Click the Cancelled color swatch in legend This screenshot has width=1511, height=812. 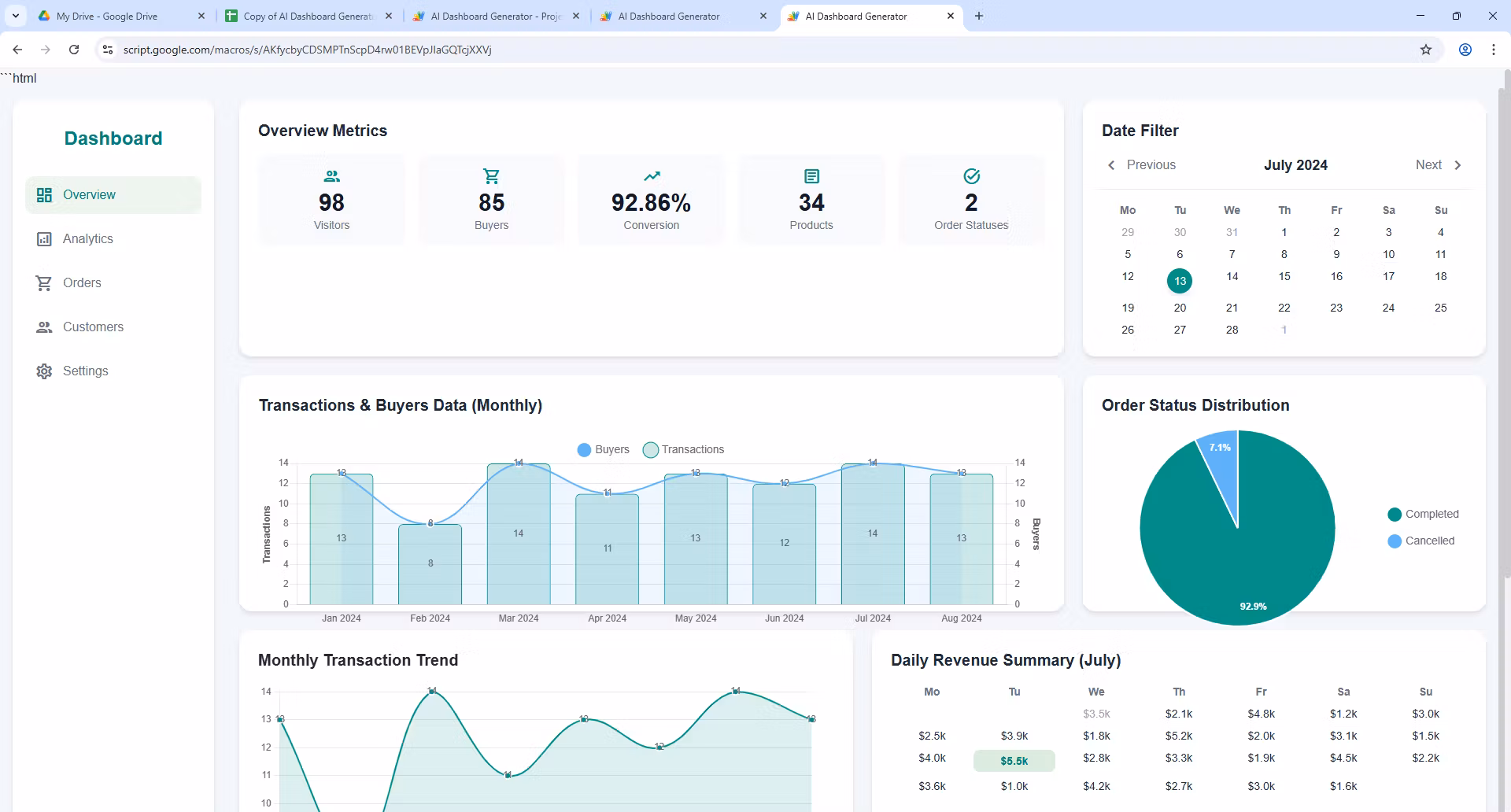(1395, 541)
